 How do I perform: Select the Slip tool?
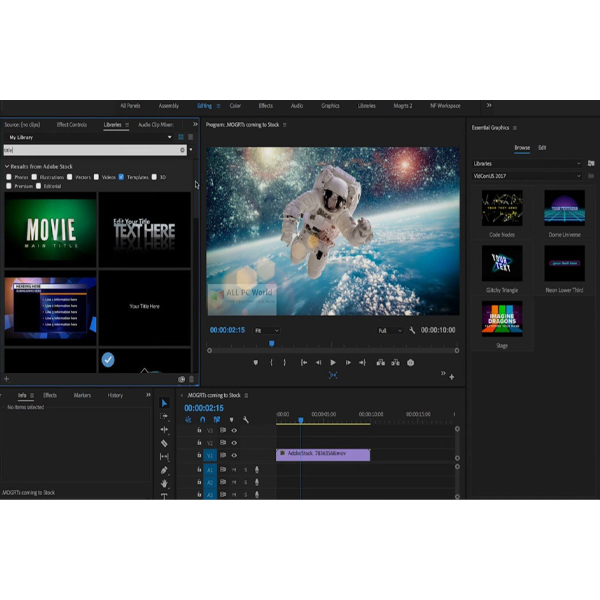pos(164,457)
